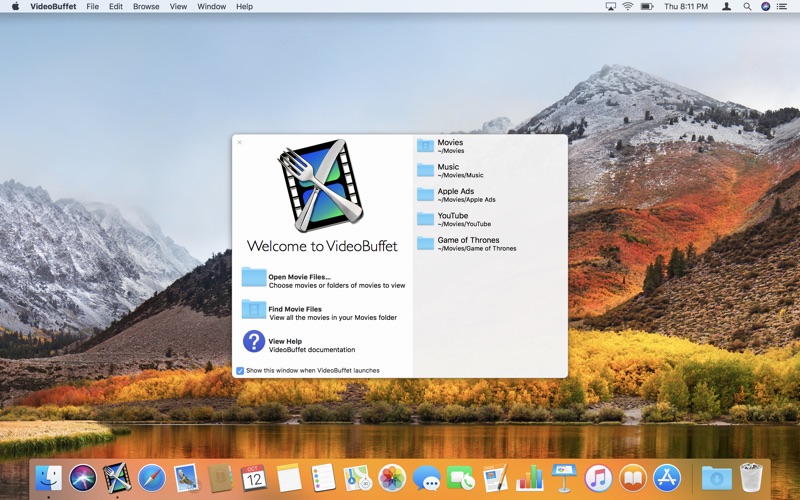This screenshot has width=800, height=500.
Task: Open the Game of Thrones recent folder
Action: coord(490,244)
